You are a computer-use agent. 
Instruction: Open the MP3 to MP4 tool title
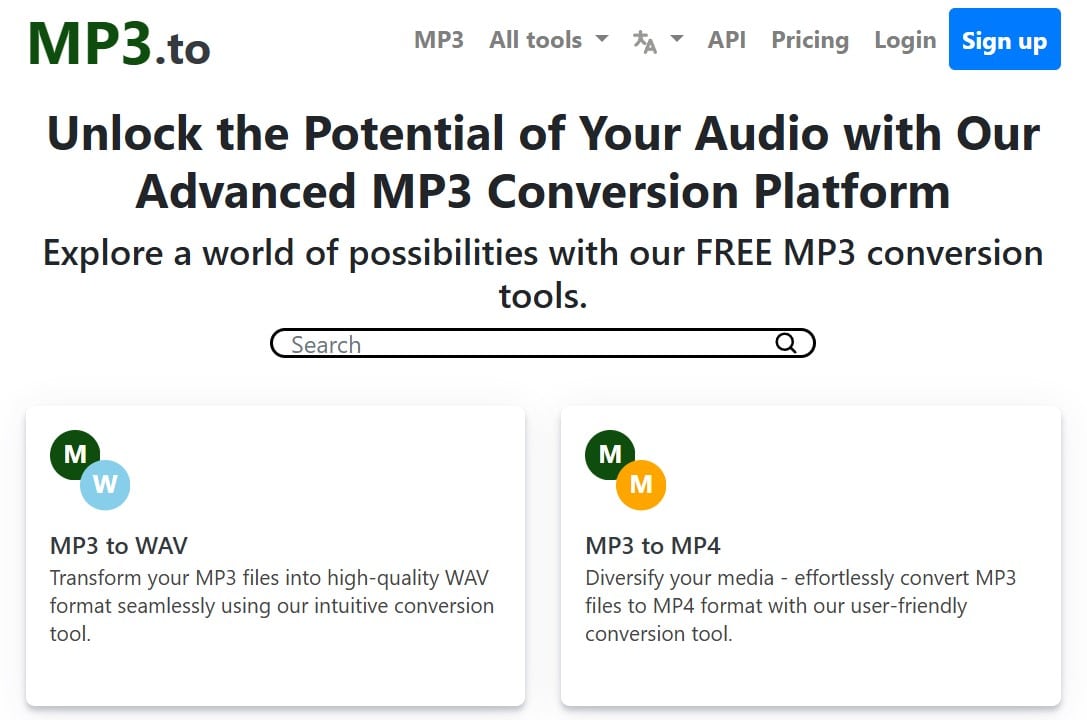pyautogui.click(x=652, y=546)
